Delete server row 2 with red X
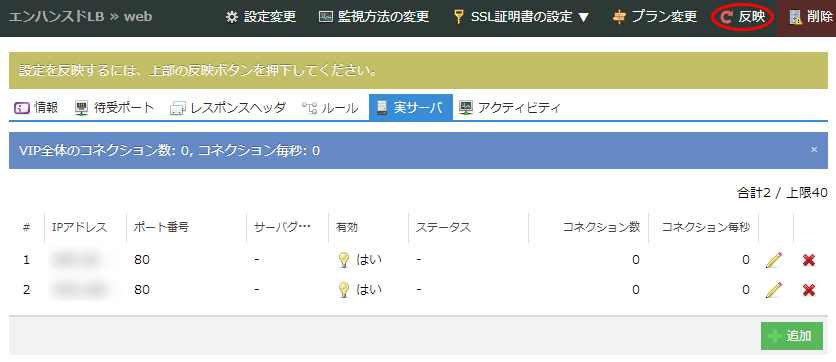 tap(809, 290)
